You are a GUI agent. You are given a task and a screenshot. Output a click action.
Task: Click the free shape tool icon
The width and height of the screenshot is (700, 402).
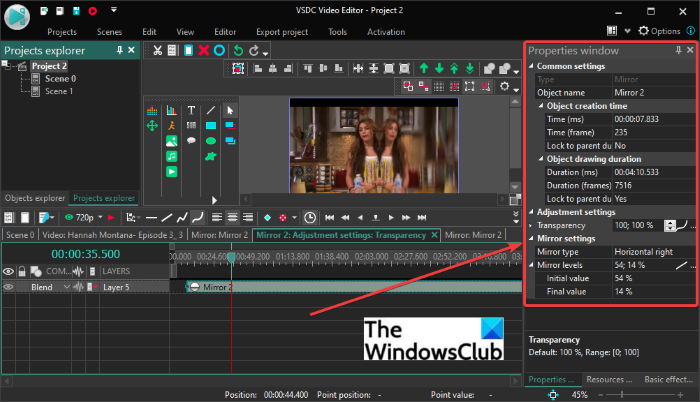211,156
